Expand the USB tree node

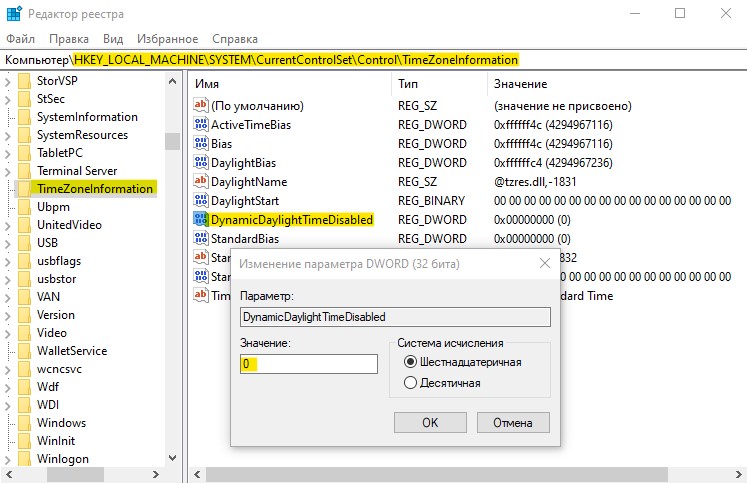point(8,244)
